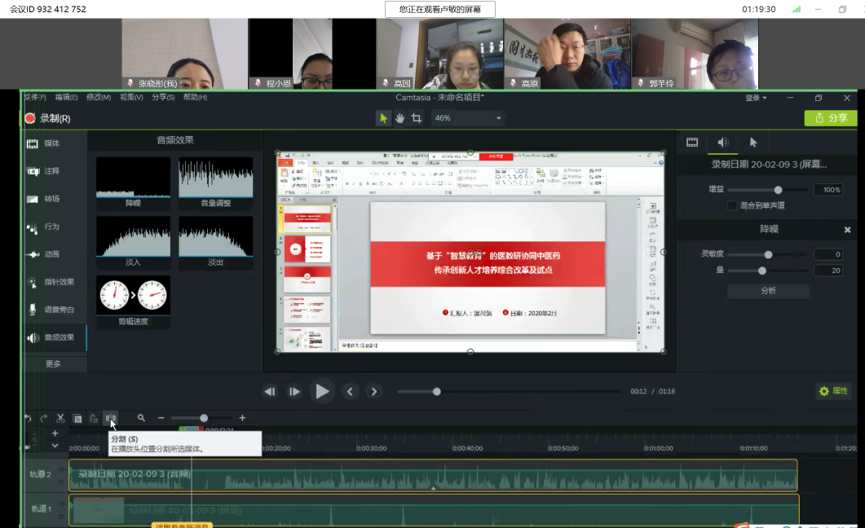865x528 pixels.
Task: Click the next frame step button
Action: pyautogui.click(x=295, y=392)
